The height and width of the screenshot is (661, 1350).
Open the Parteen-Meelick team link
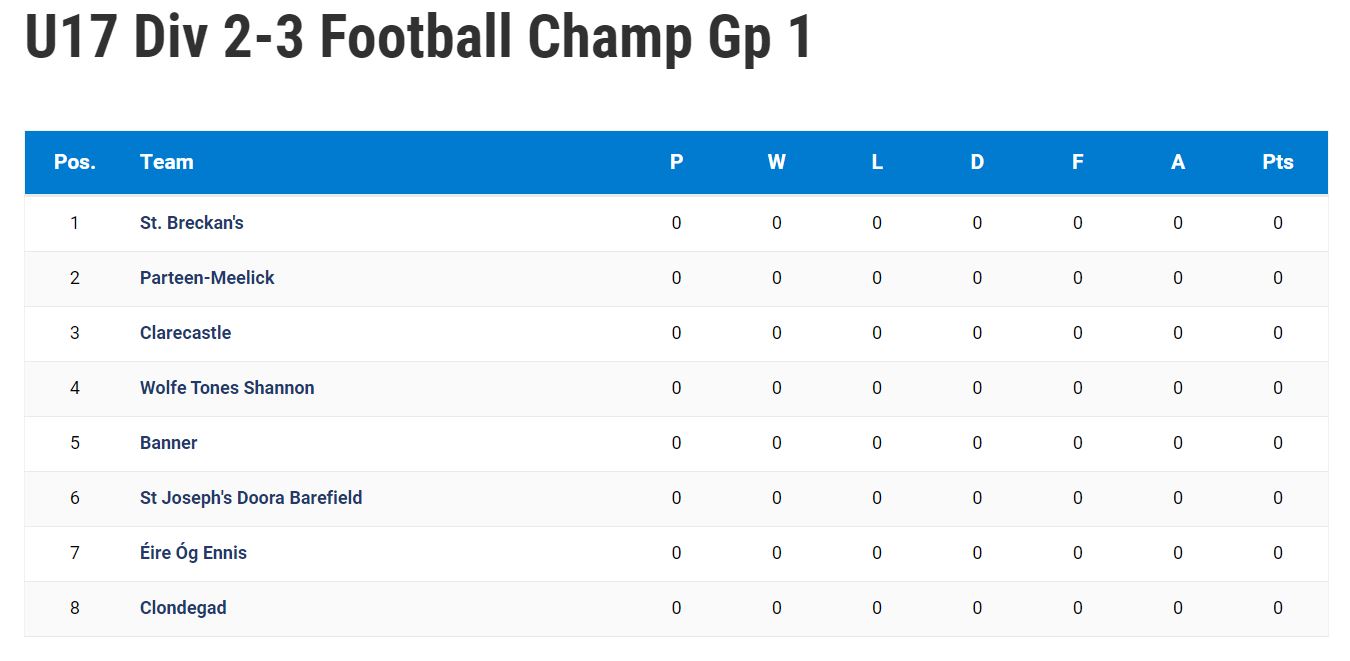[x=207, y=278]
